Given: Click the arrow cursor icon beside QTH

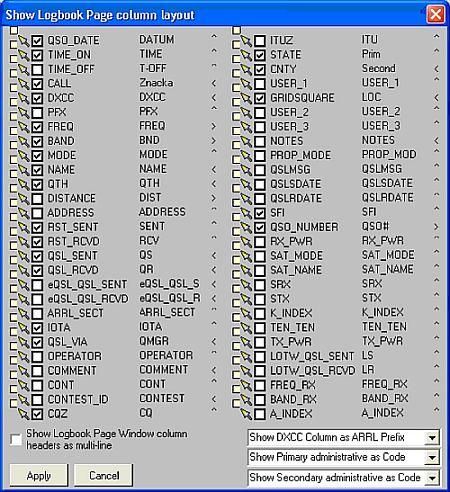Looking at the screenshot, I should [23, 184].
